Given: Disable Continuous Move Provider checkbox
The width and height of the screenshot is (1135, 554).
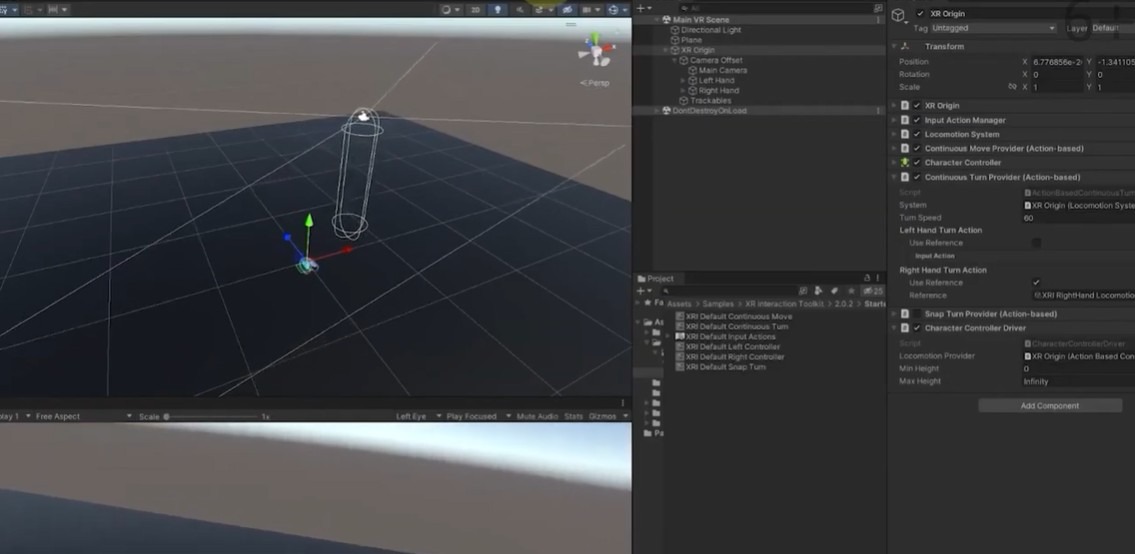Looking at the screenshot, I should pyautogui.click(x=917, y=148).
